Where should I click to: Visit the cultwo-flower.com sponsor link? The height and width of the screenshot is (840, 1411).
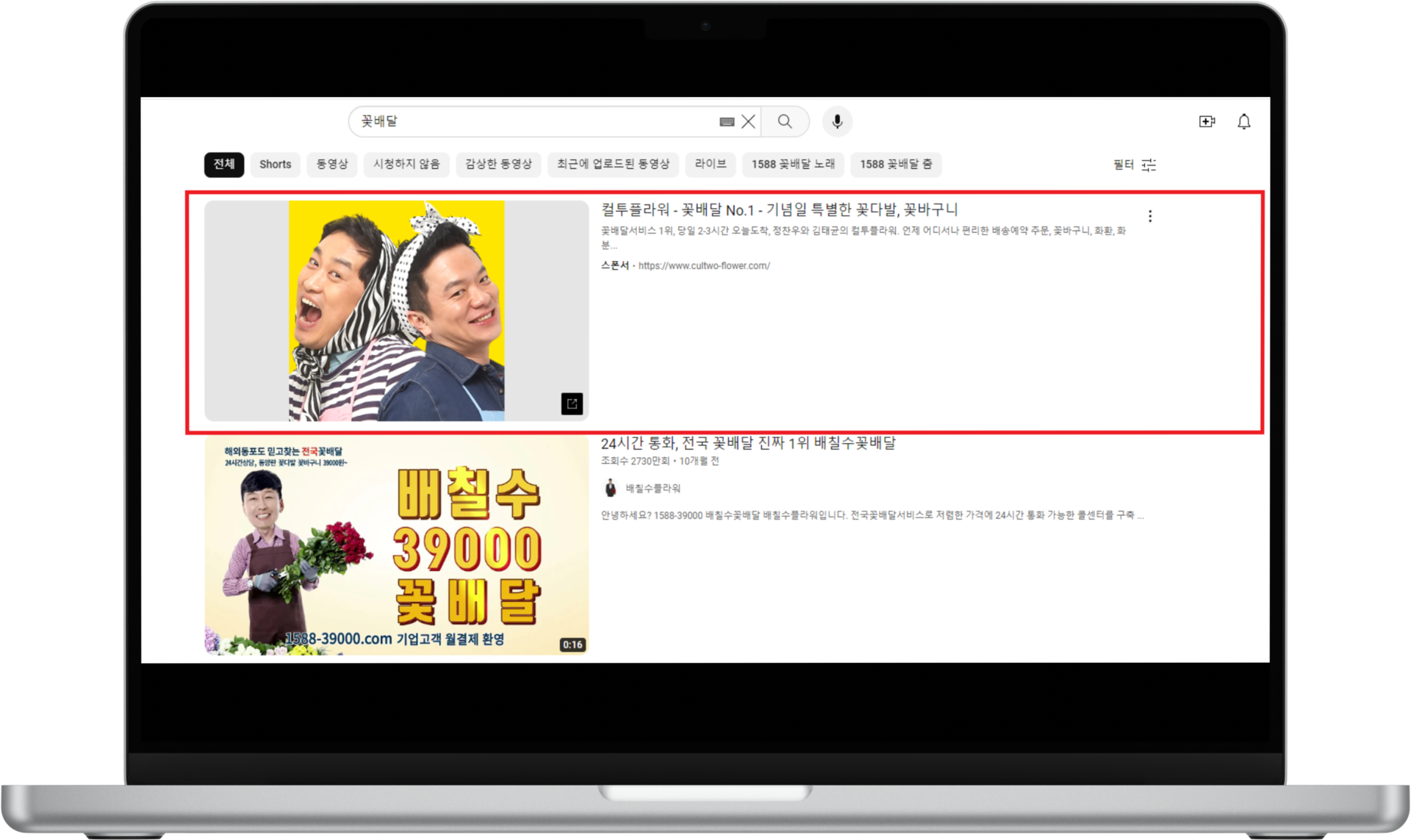point(704,266)
